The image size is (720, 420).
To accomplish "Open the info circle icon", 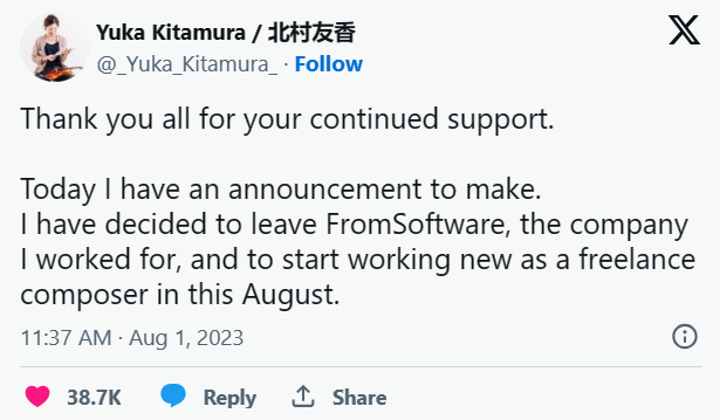I will point(685,336).
